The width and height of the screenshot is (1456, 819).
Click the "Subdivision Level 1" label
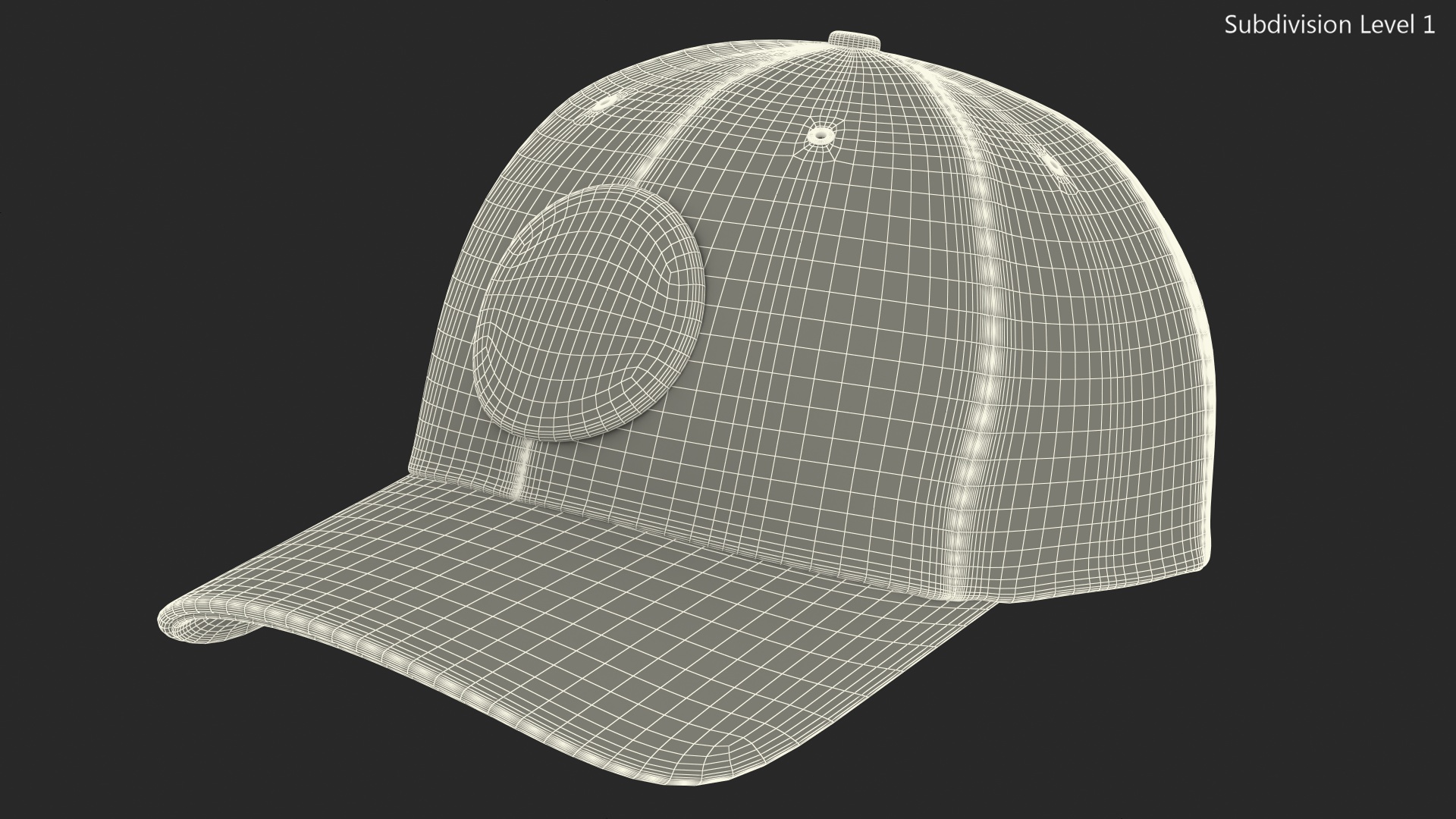pos(1330,25)
